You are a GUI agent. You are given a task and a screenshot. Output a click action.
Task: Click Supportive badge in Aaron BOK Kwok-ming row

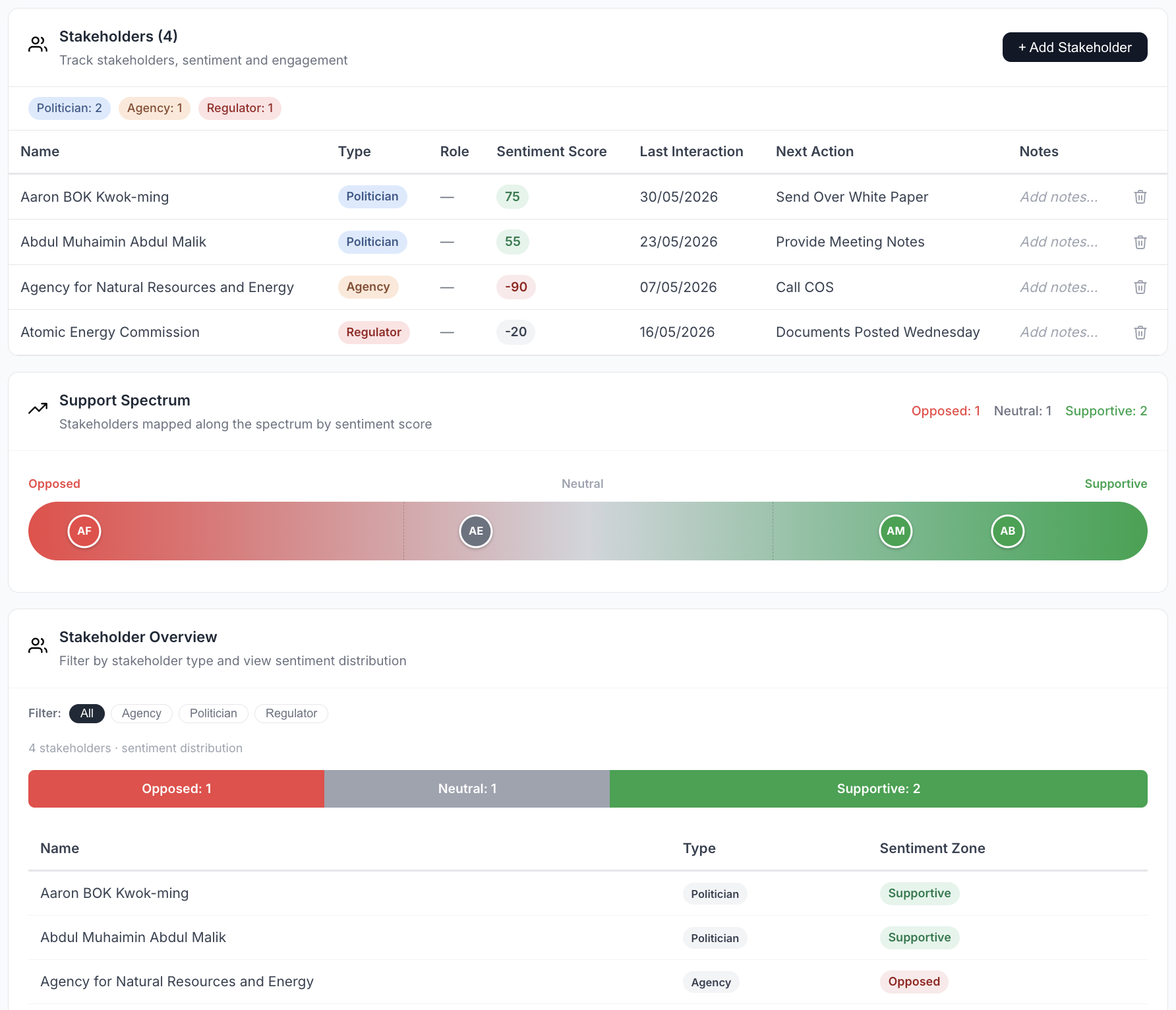pyautogui.click(x=920, y=893)
